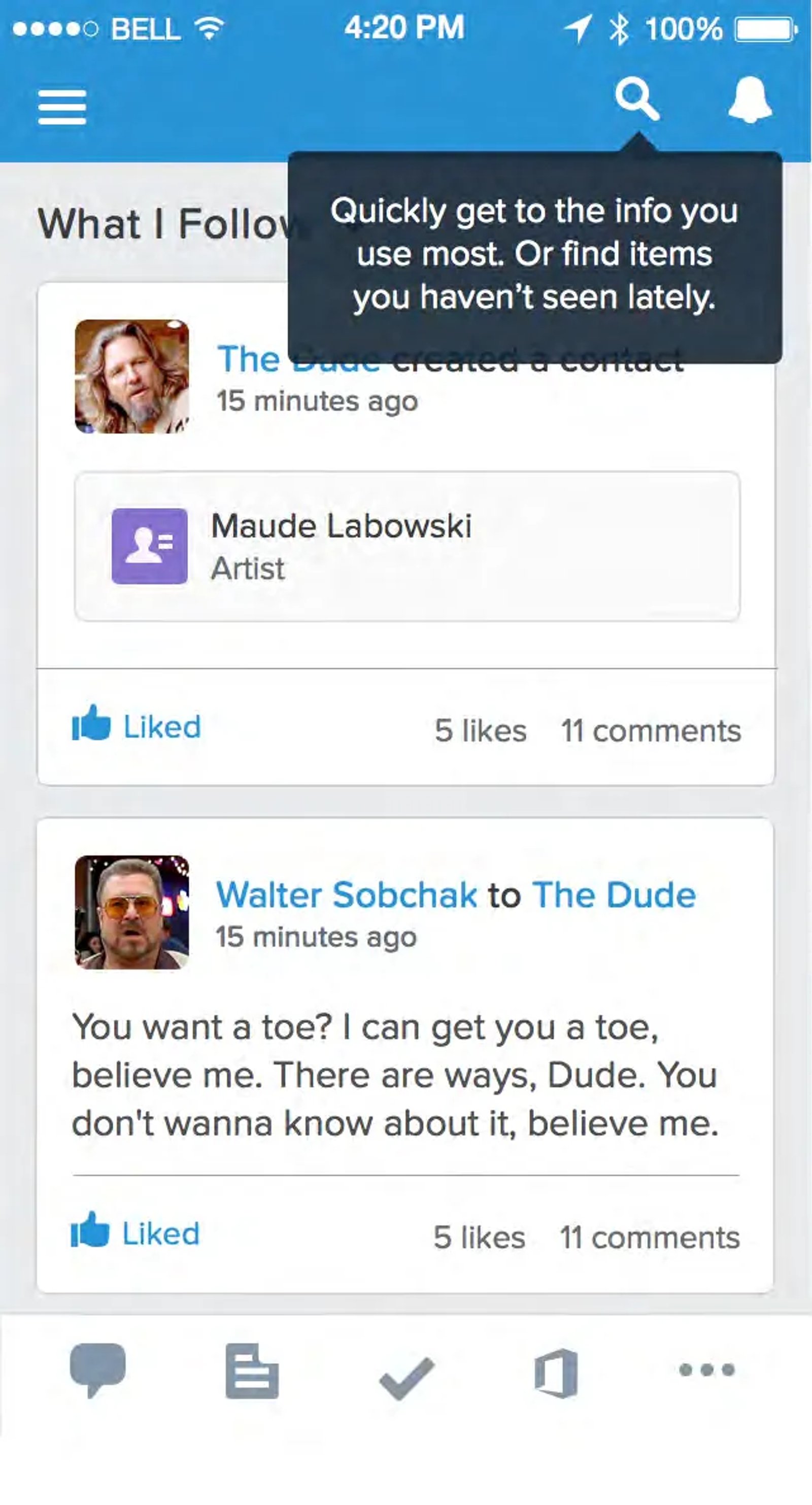Open the Maude Labowski contact card
This screenshot has height=1505, width=812.
tap(407, 546)
